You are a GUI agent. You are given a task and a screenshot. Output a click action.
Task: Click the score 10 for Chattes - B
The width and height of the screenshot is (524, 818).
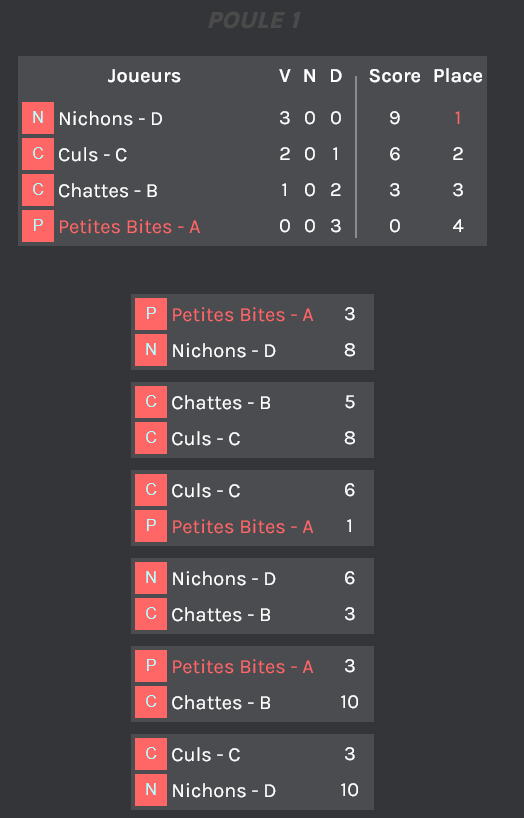(x=349, y=702)
